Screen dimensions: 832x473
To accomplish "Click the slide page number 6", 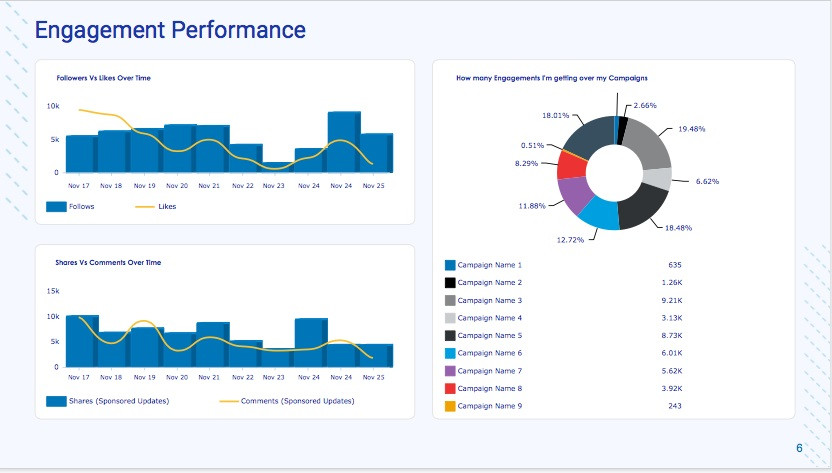I will pos(799,449).
